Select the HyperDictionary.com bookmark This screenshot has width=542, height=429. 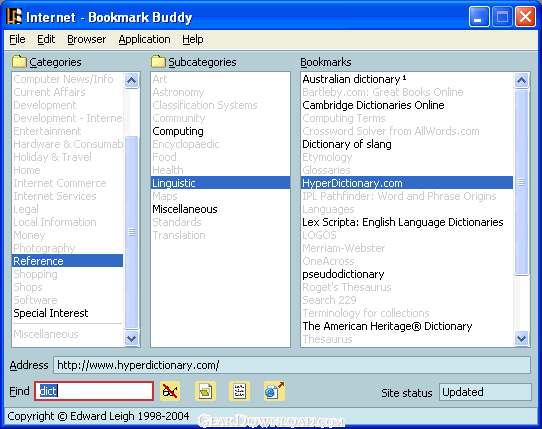click(407, 183)
